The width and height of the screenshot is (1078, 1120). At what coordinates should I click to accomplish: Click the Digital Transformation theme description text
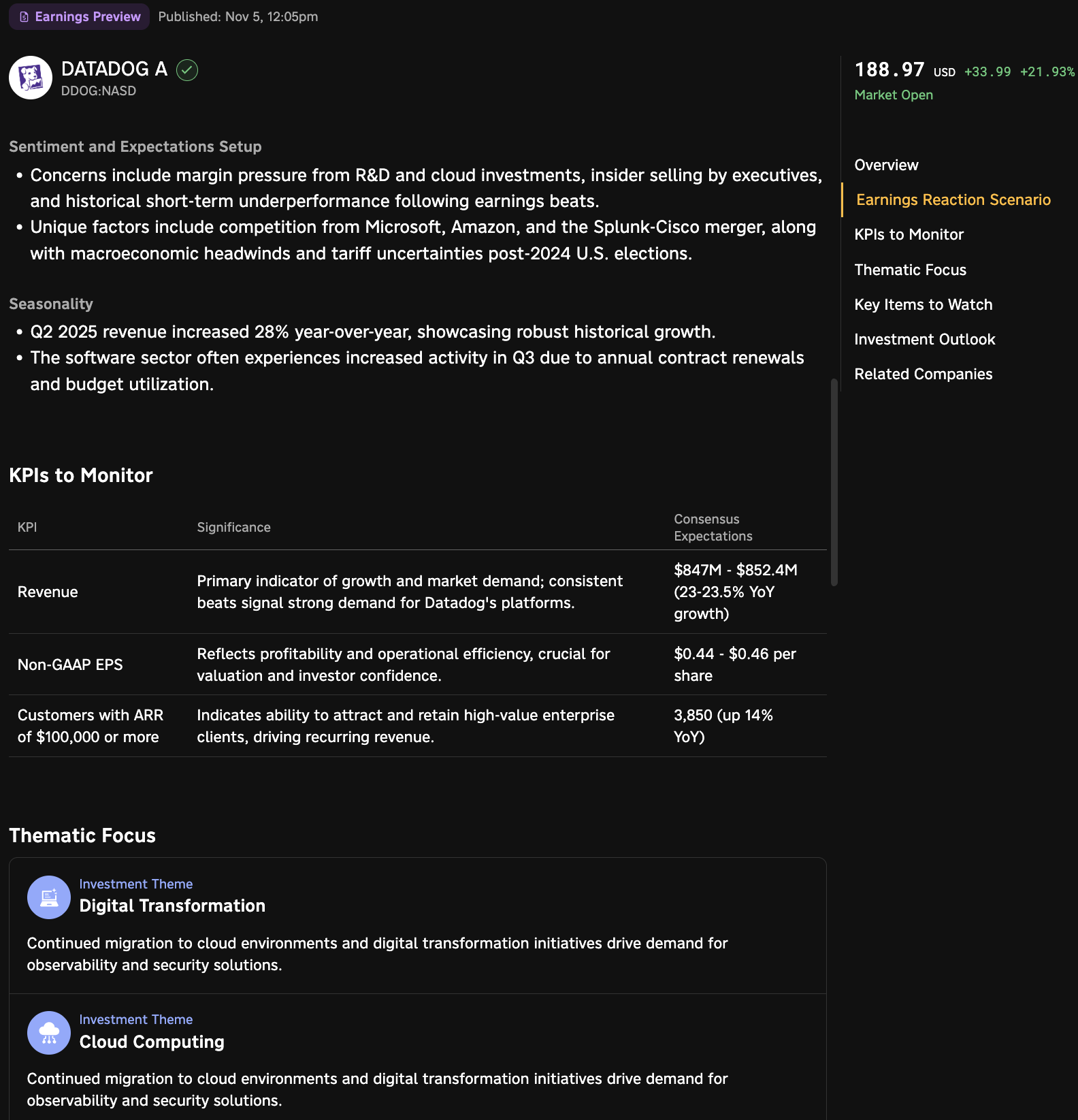coord(378,954)
